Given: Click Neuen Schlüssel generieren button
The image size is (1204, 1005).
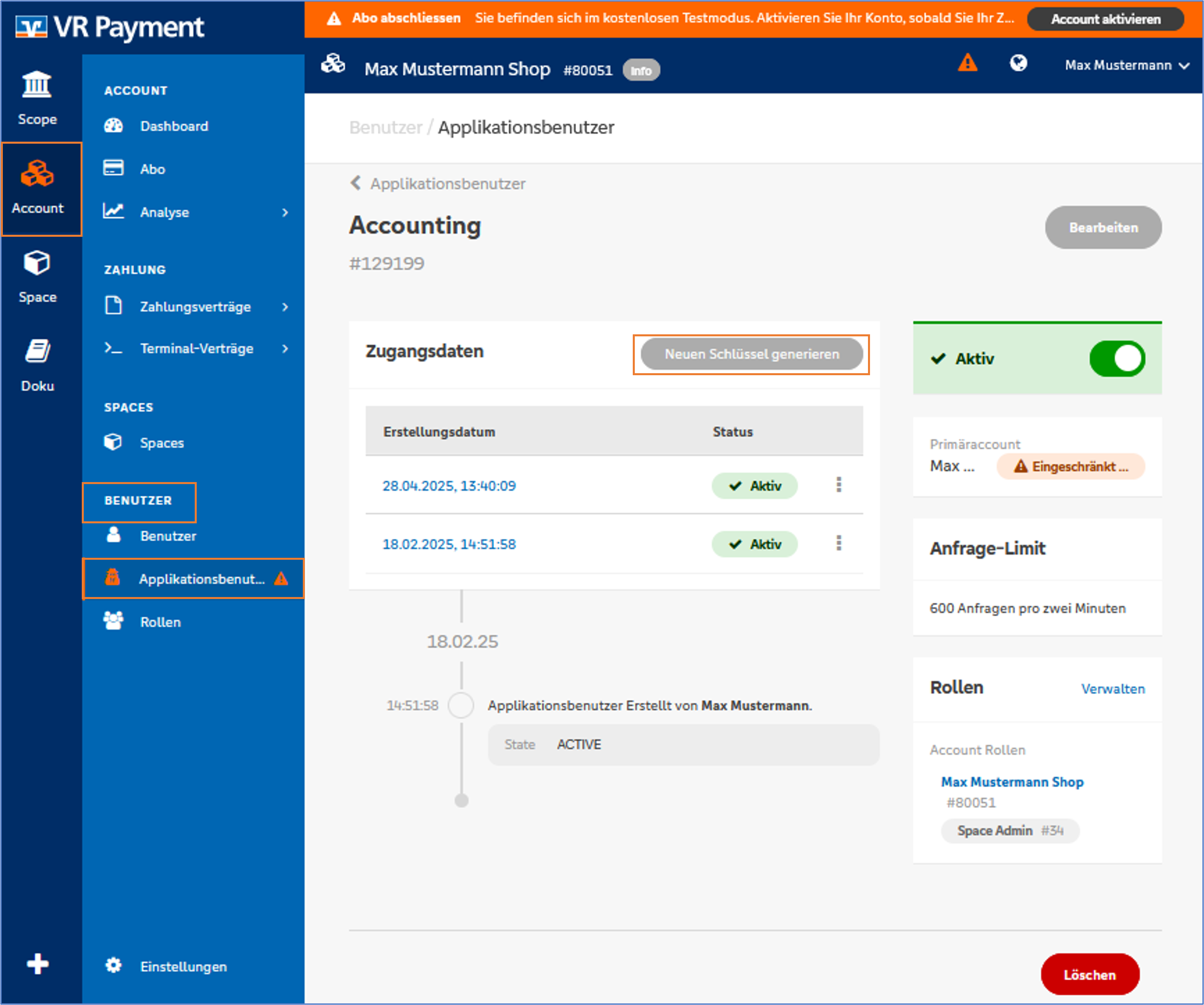Looking at the screenshot, I should [751, 354].
